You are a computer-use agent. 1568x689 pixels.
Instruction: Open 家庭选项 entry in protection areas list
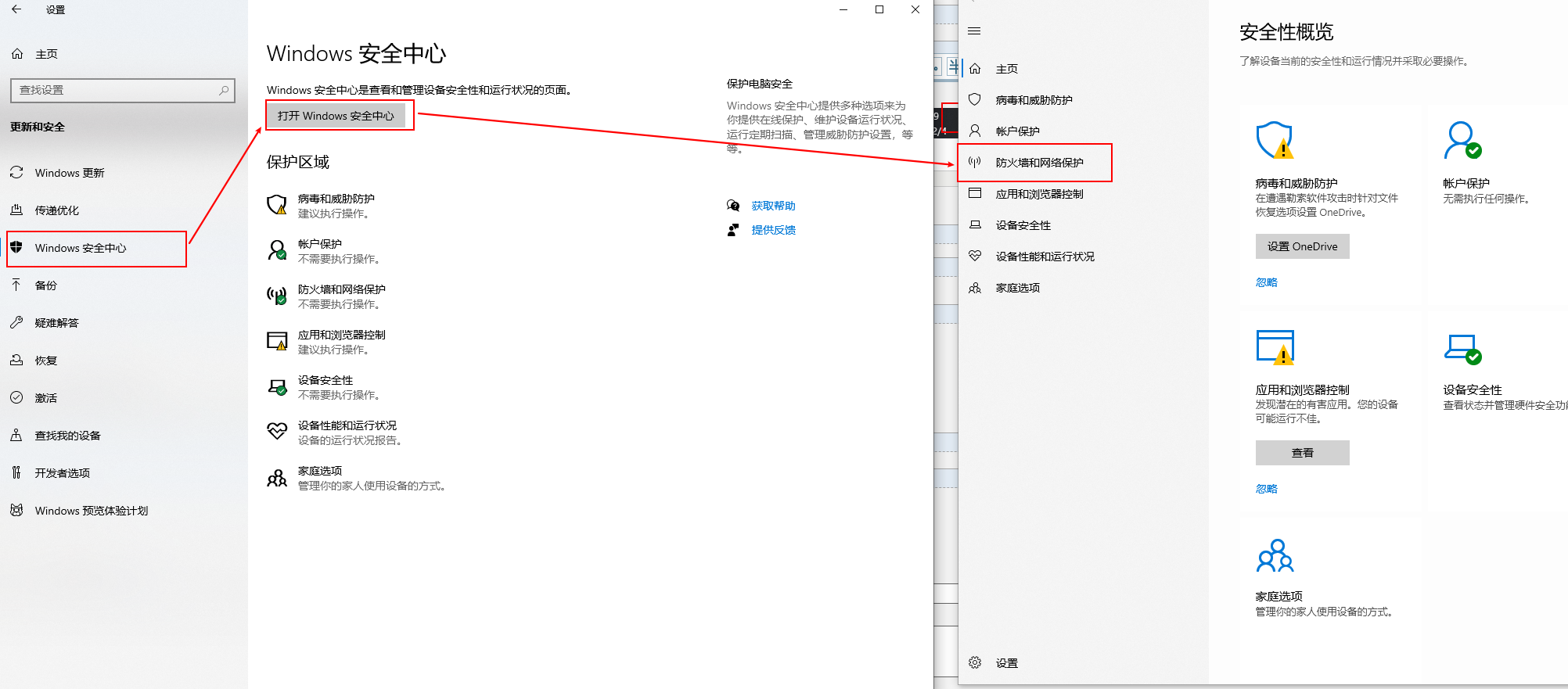point(372,478)
